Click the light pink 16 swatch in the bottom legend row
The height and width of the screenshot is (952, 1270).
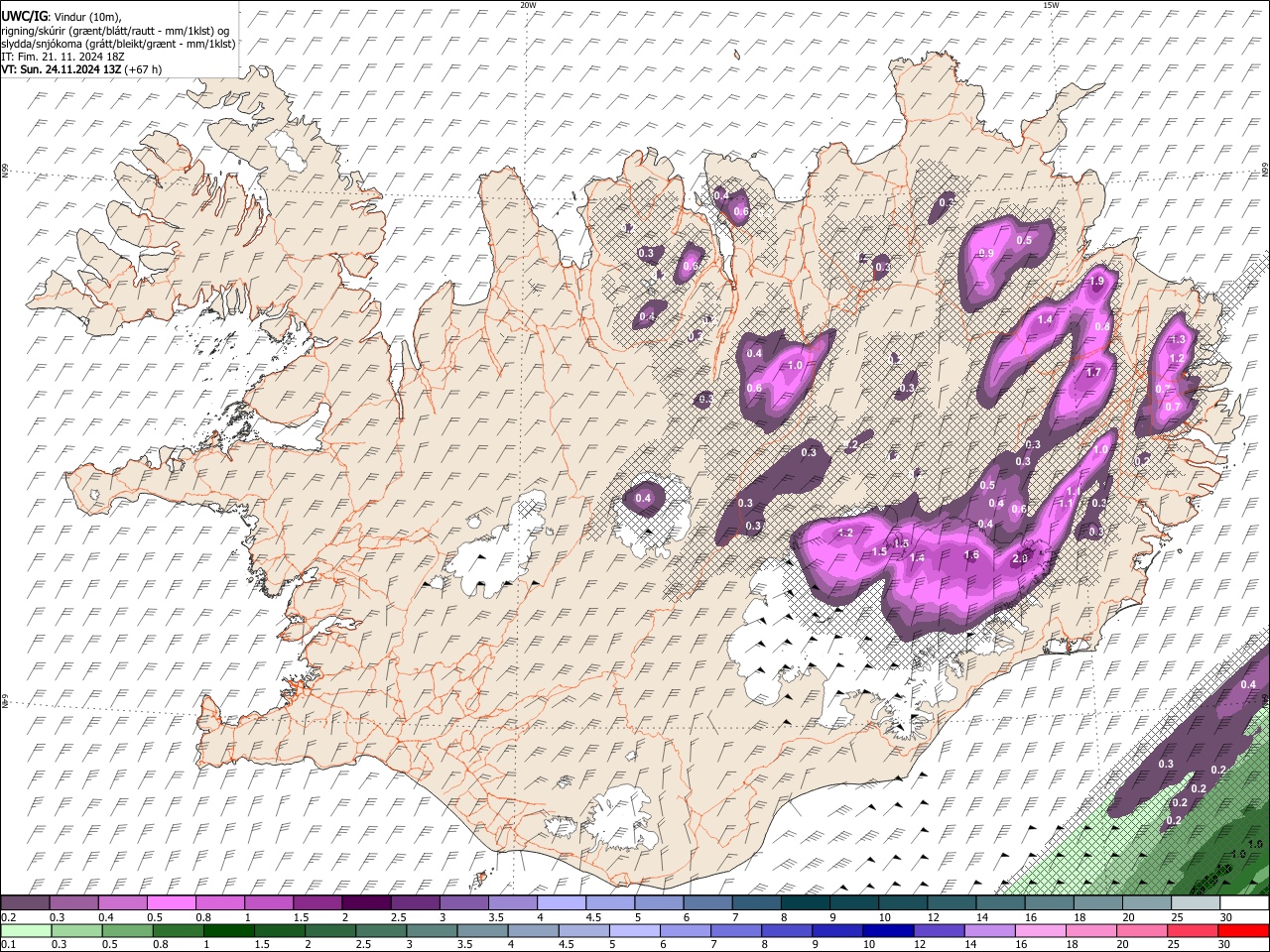[1041, 930]
